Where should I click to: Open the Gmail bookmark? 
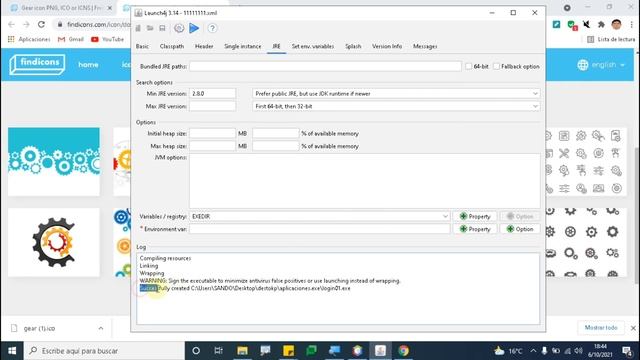point(71,39)
